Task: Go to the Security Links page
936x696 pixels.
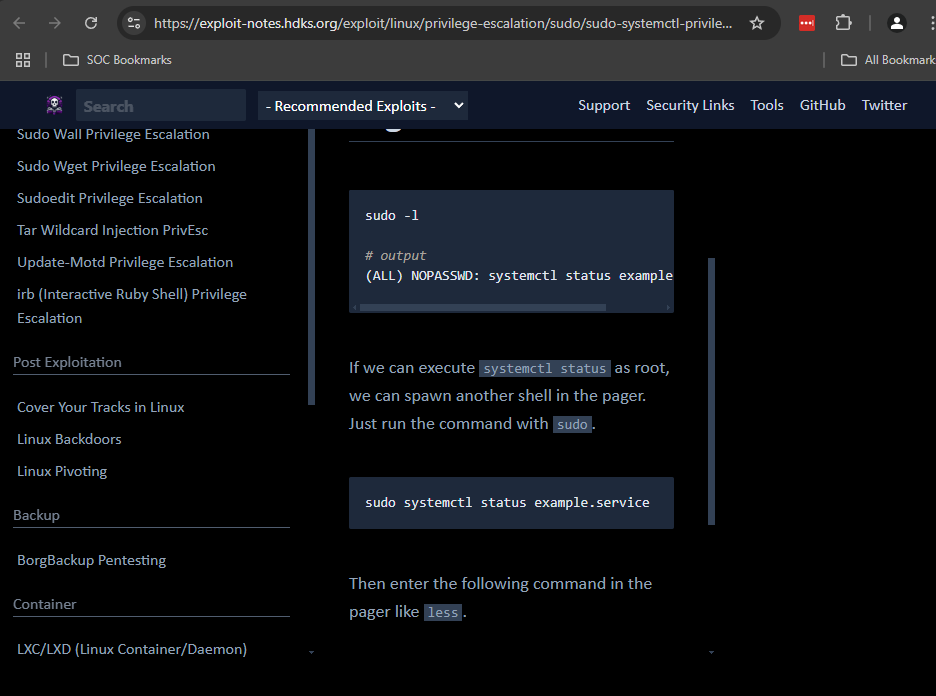Action: pos(690,105)
